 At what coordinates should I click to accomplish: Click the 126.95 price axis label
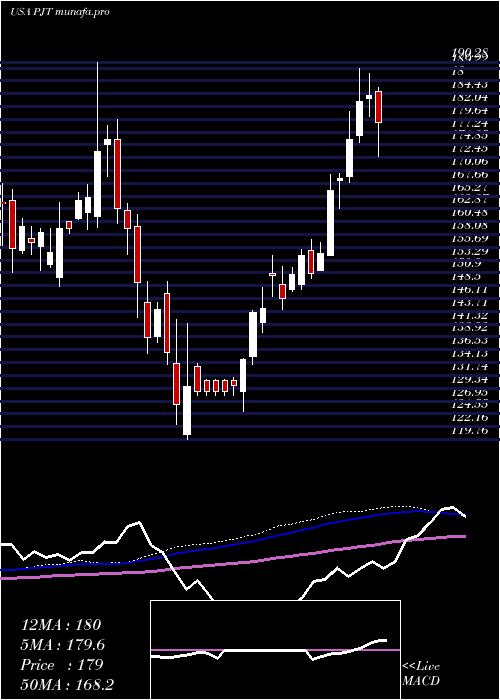tap(470, 393)
